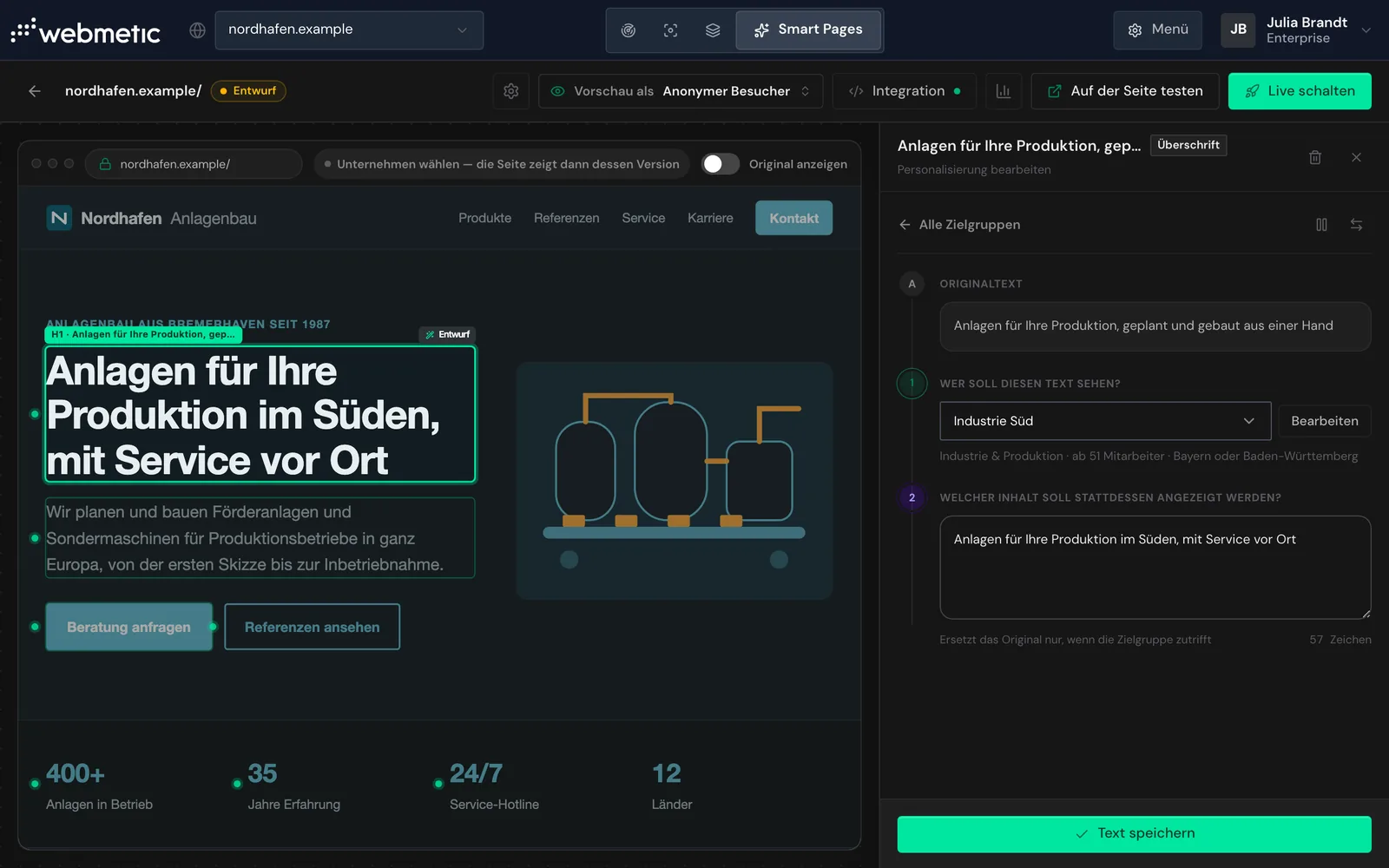Click the webmetic logo
1389x868 pixels.
click(85, 31)
